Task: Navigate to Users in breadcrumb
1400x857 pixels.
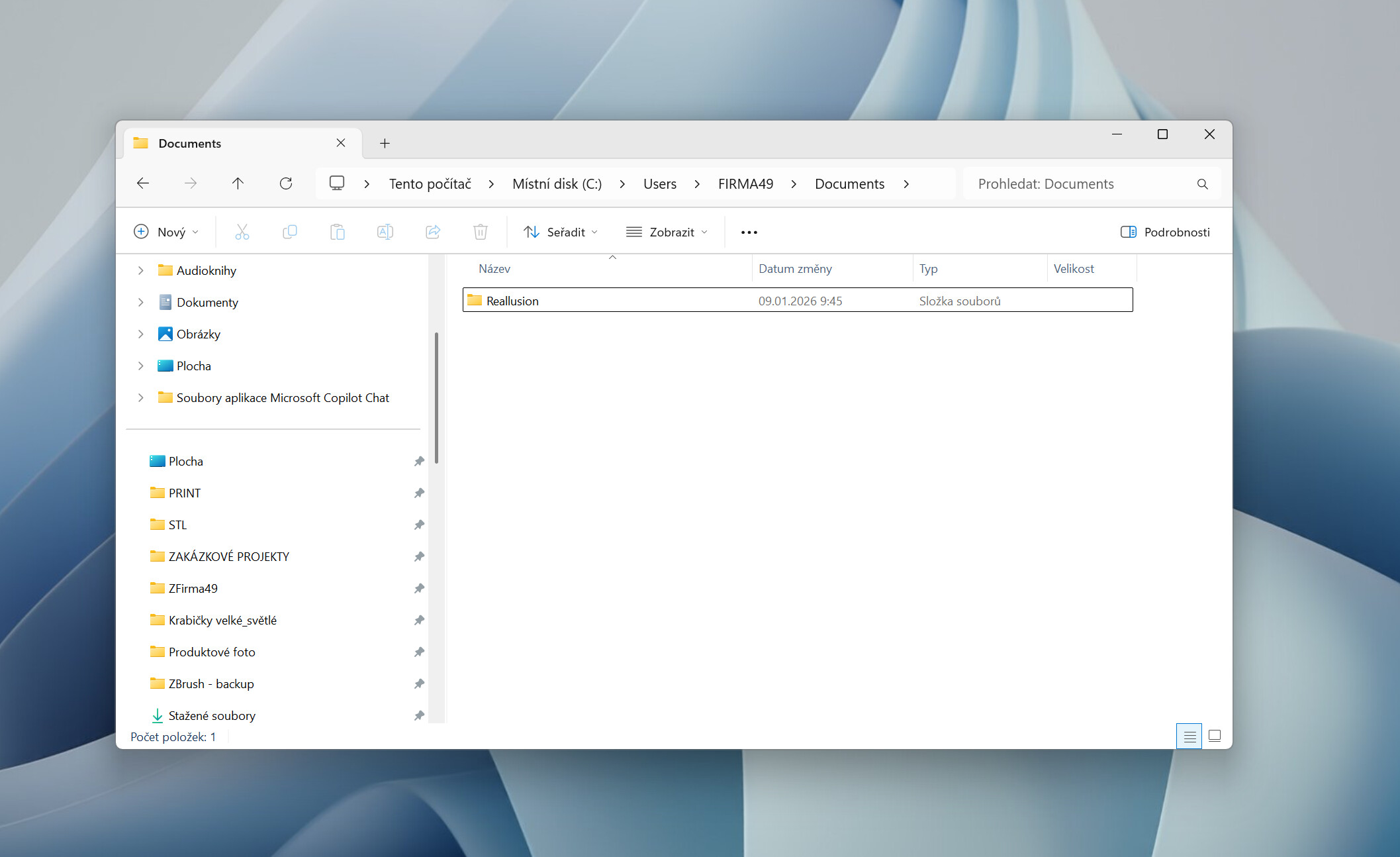Action: click(x=660, y=183)
